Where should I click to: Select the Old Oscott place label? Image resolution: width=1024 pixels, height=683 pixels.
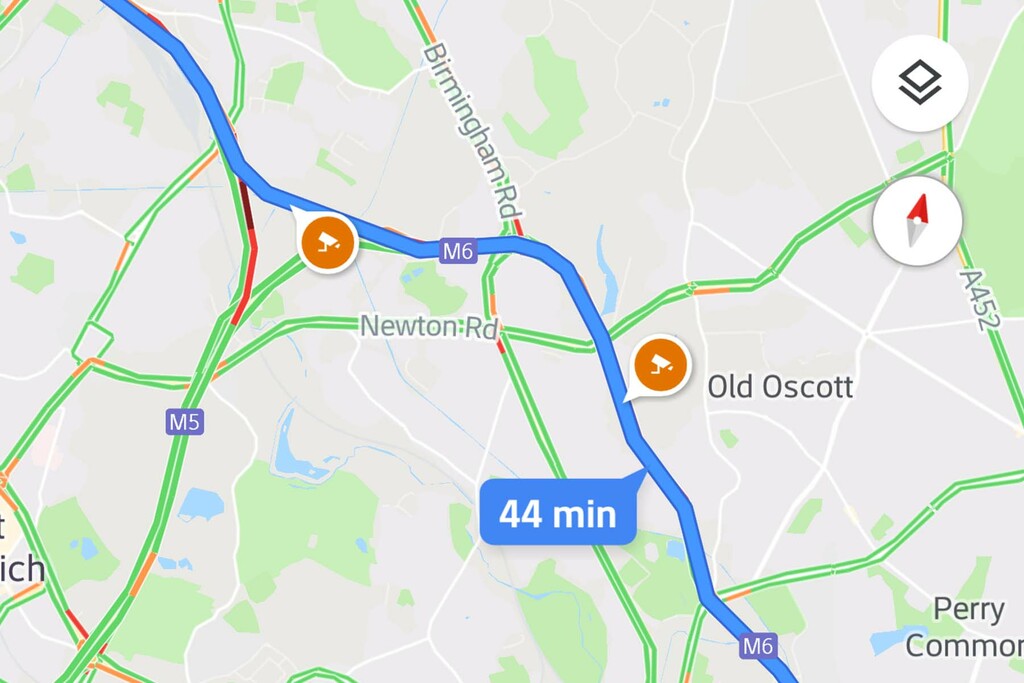(x=780, y=387)
